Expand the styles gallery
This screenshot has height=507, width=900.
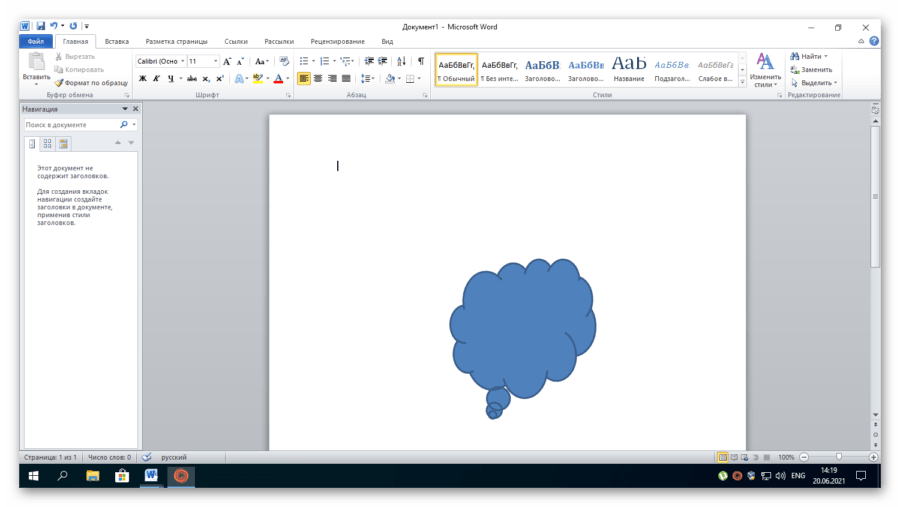click(740, 81)
